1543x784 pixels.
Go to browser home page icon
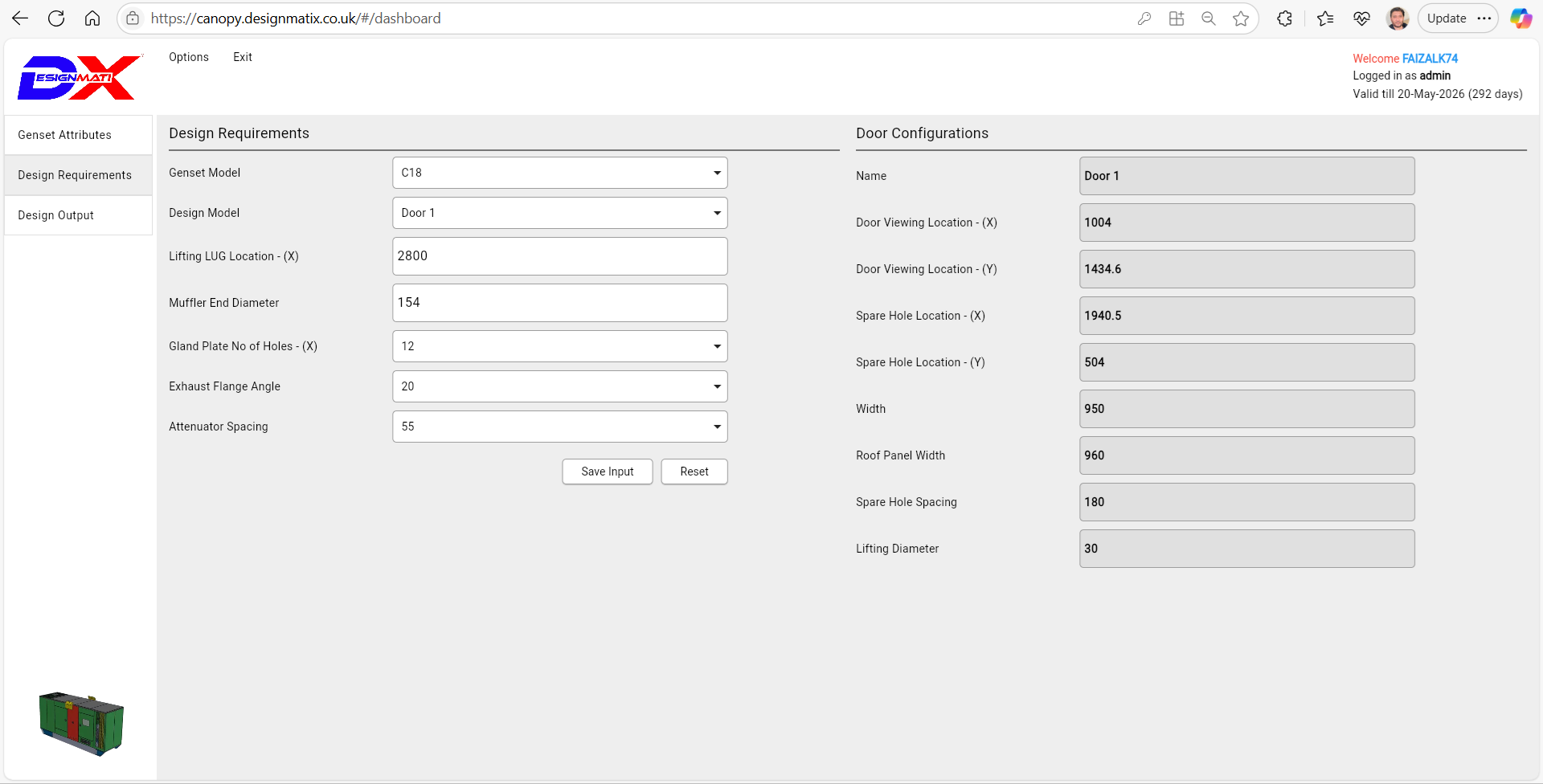(x=92, y=18)
